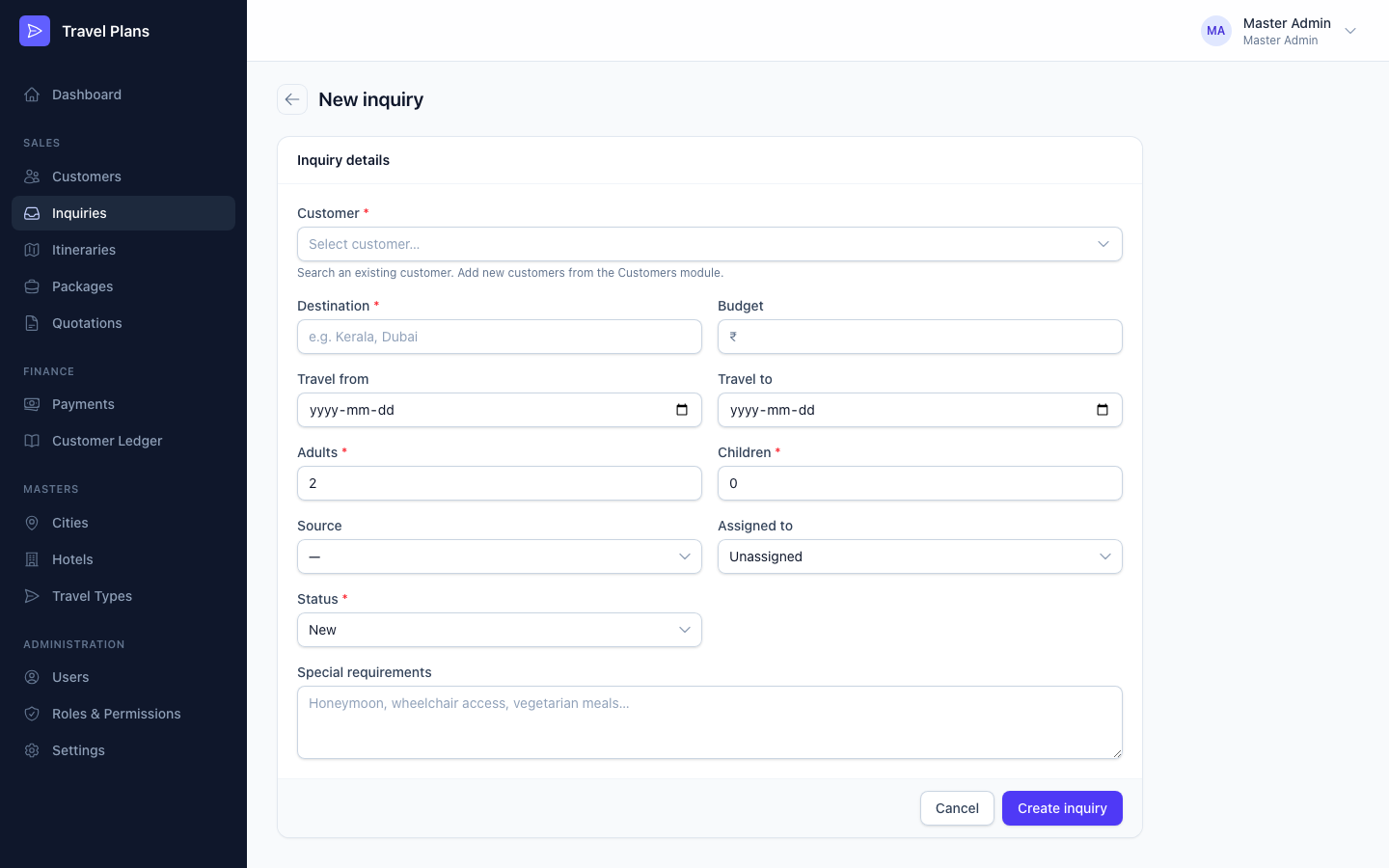Screen dimensions: 1389x868
Task: Go back using the arrow button
Action: [292, 99]
